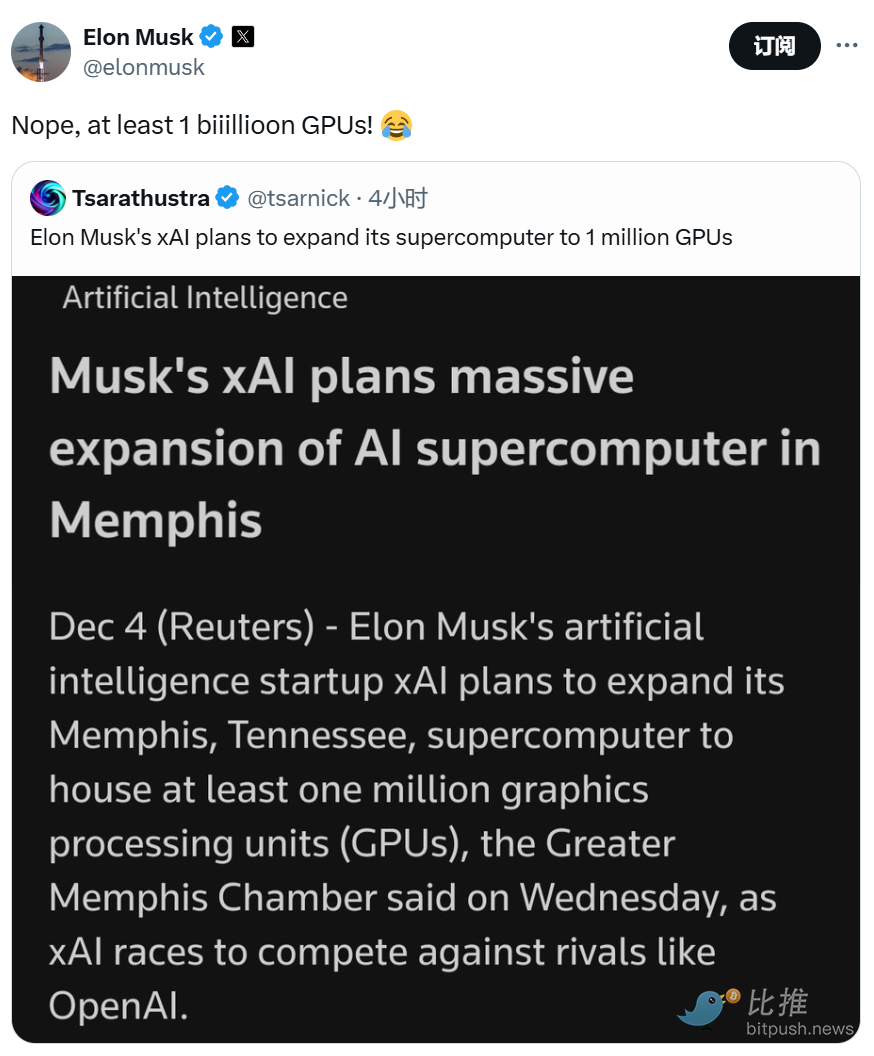Open the quoted tweet about xAI's supercomputer
This screenshot has width=874, height=1056.
pos(381,238)
